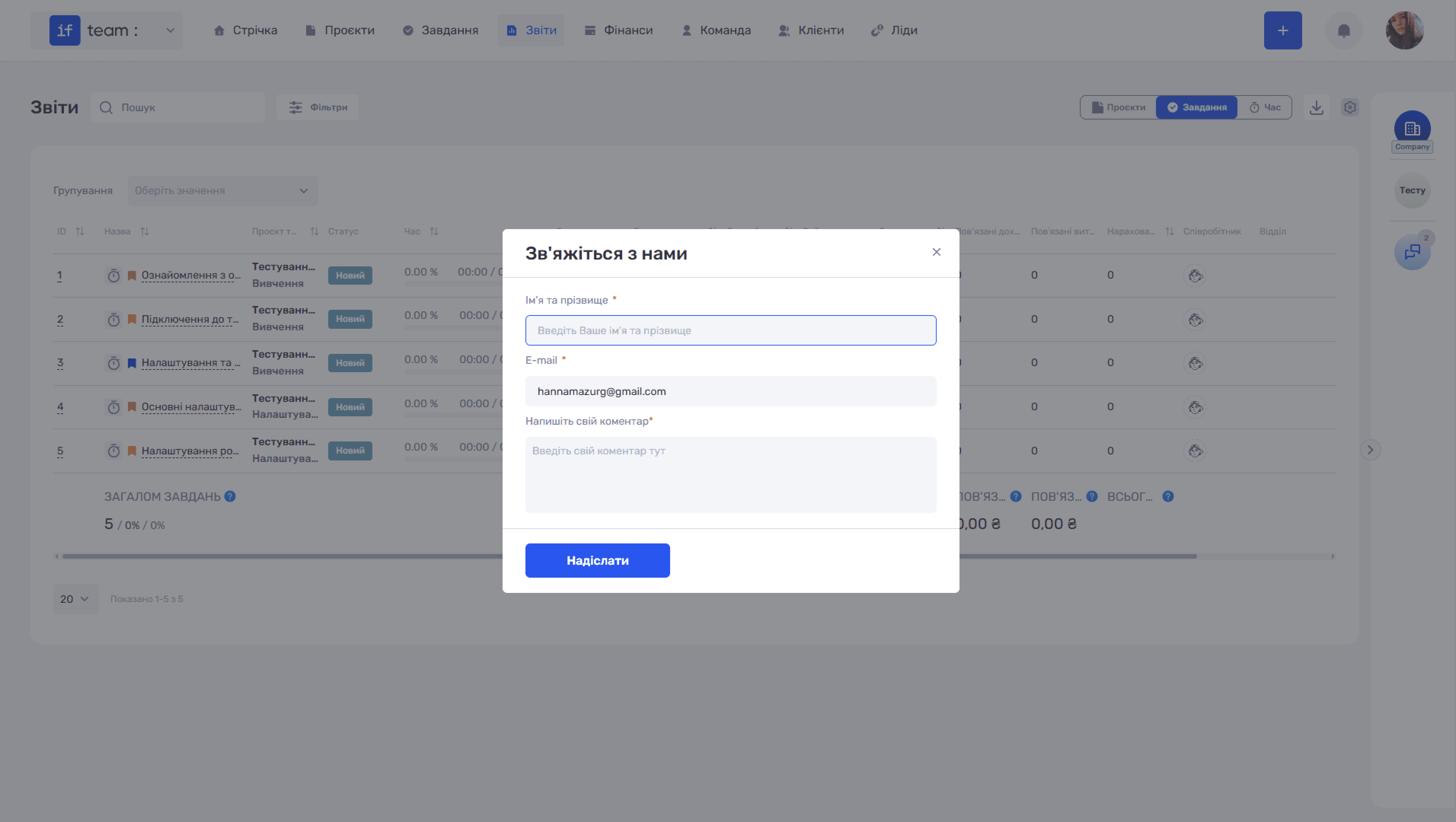Click Новий status badge of task 1
The height and width of the screenshot is (822, 1456).
[x=350, y=276]
